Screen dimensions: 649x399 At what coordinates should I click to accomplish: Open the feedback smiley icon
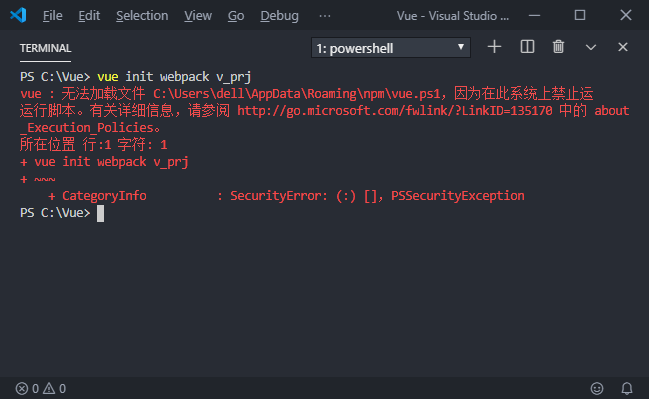[x=596, y=388]
